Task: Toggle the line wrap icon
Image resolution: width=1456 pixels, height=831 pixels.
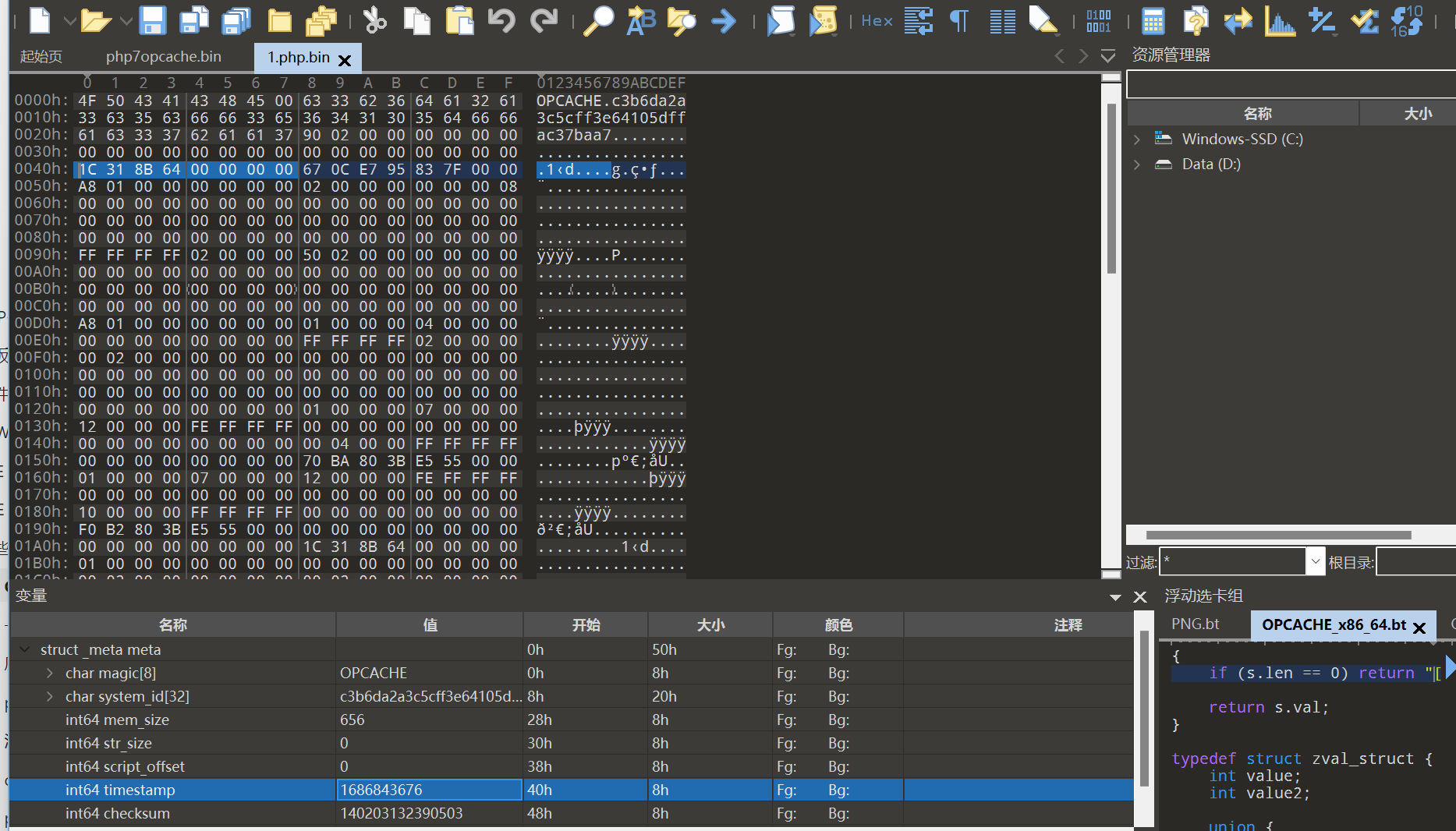Action: (x=919, y=20)
